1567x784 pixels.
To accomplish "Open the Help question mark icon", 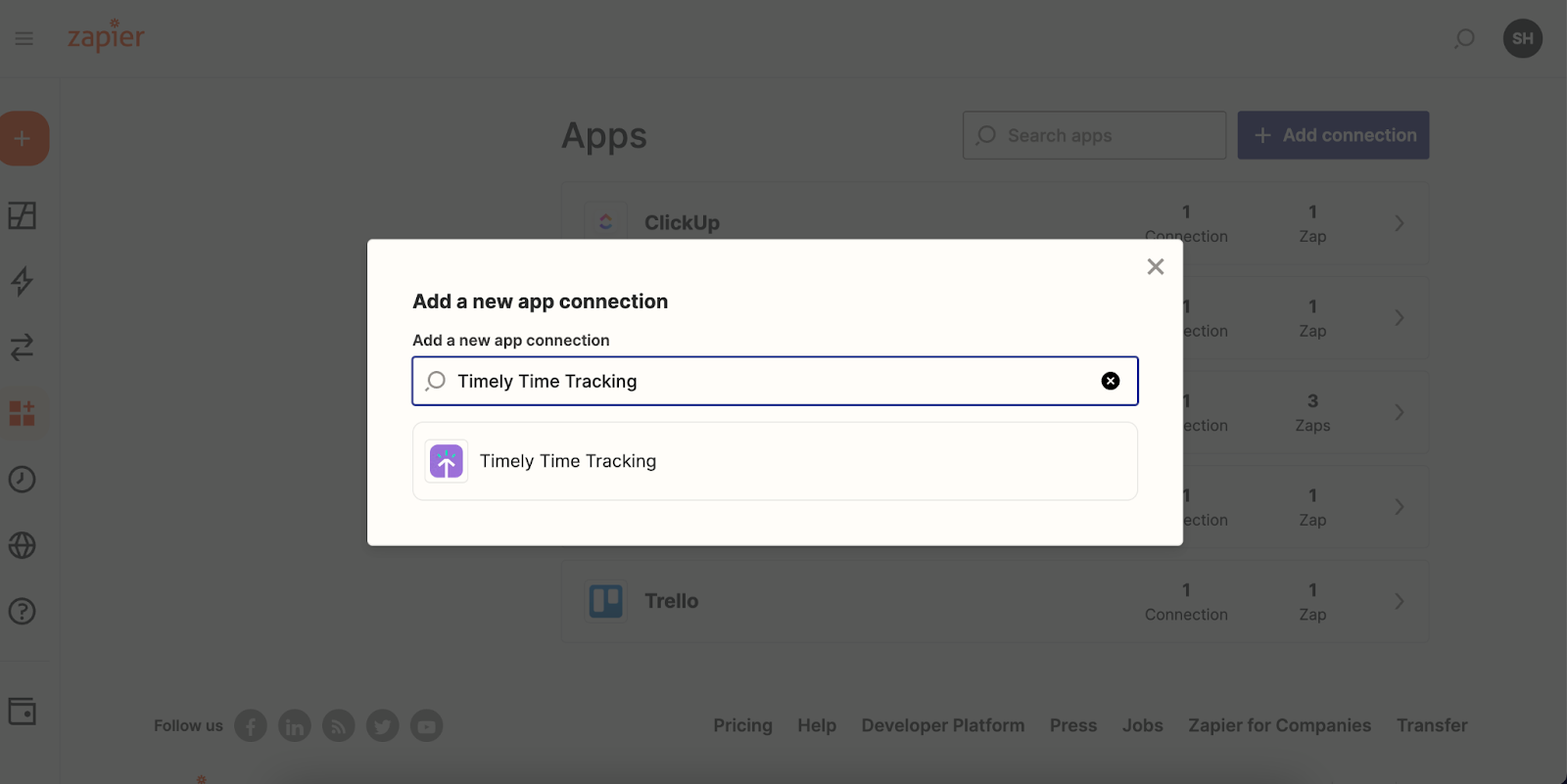I will tap(23, 611).
